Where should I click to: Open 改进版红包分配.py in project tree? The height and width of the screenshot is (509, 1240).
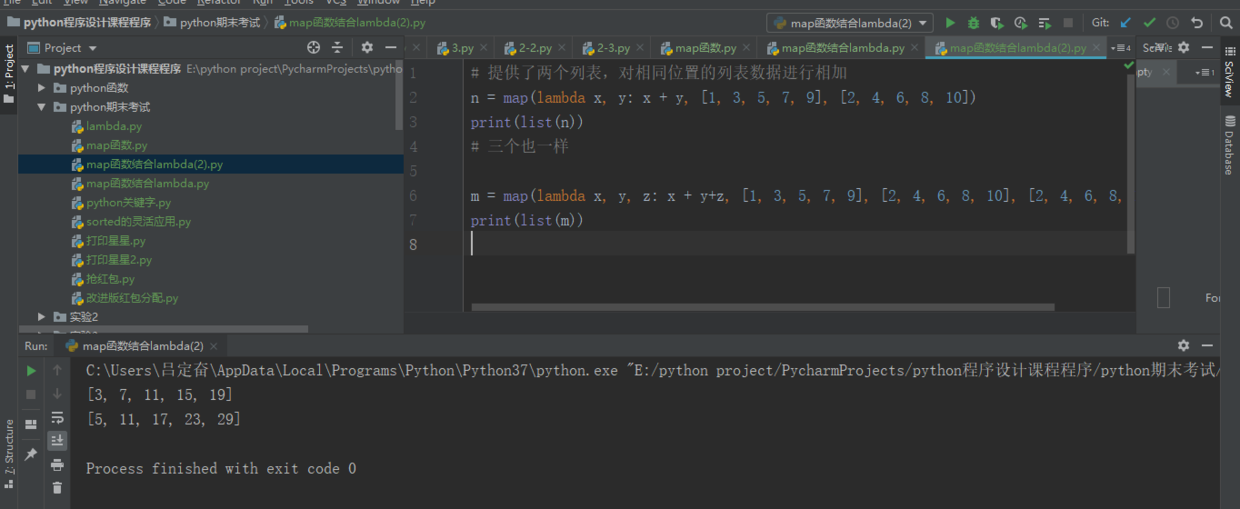coord(132,298)
